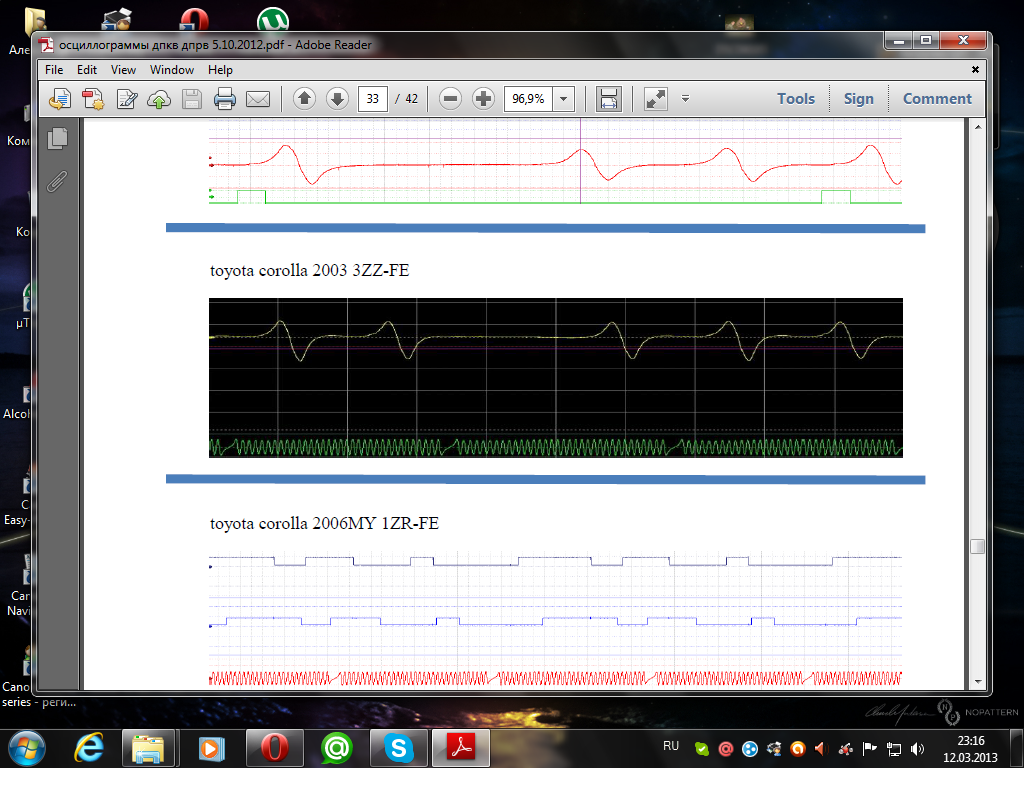Open Action Center flag tray icon

pos(869,749)
